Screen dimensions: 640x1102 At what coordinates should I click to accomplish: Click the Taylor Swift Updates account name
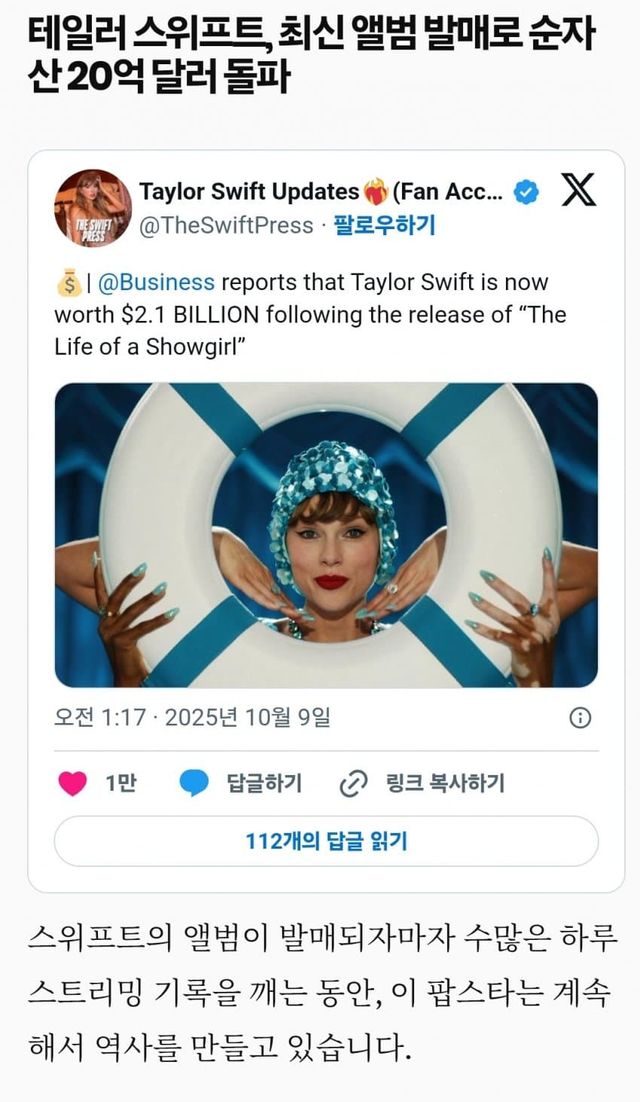click(249, 191)
